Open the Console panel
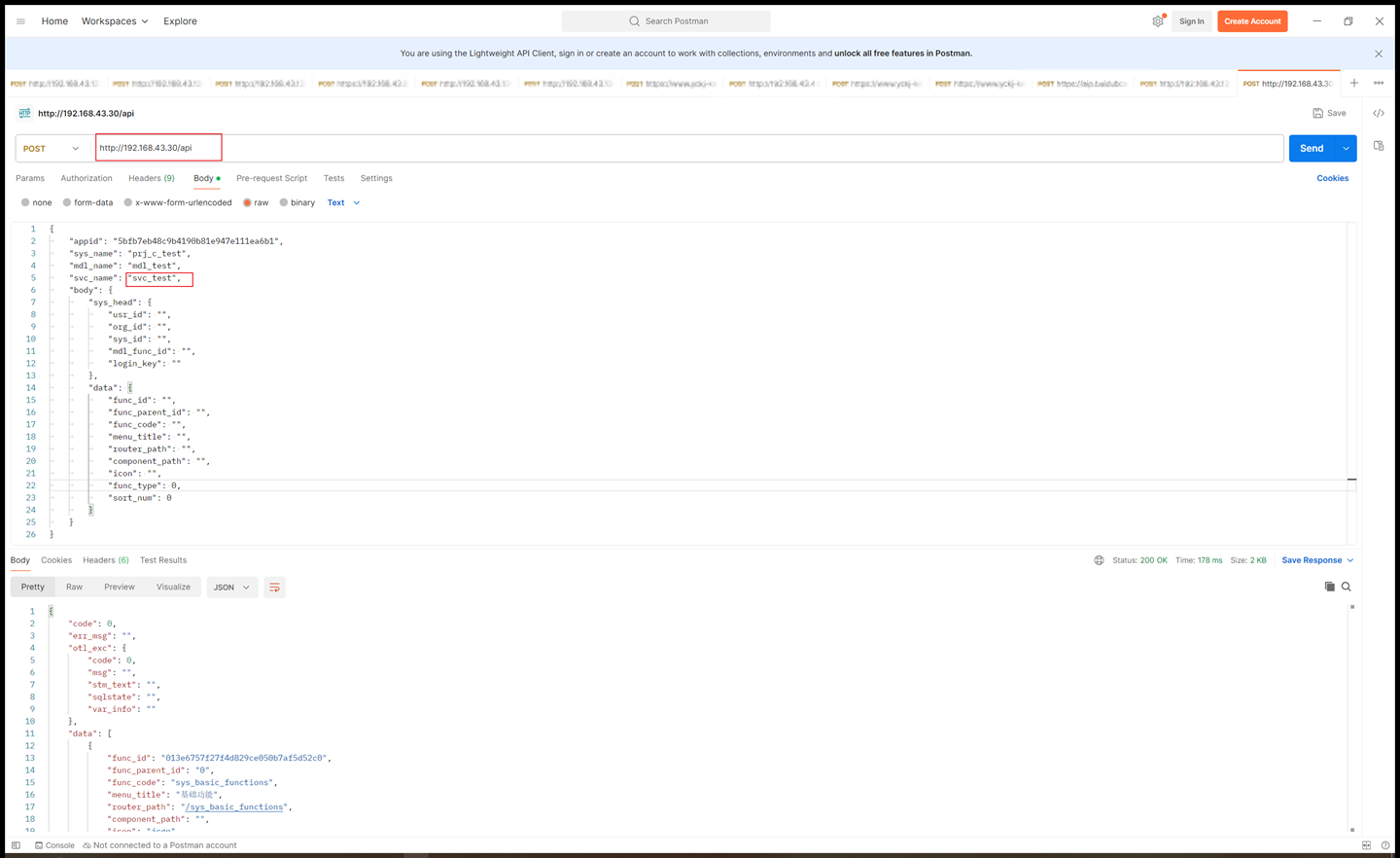The height and width of the screenshot is (858, 1400). (54, 845)
